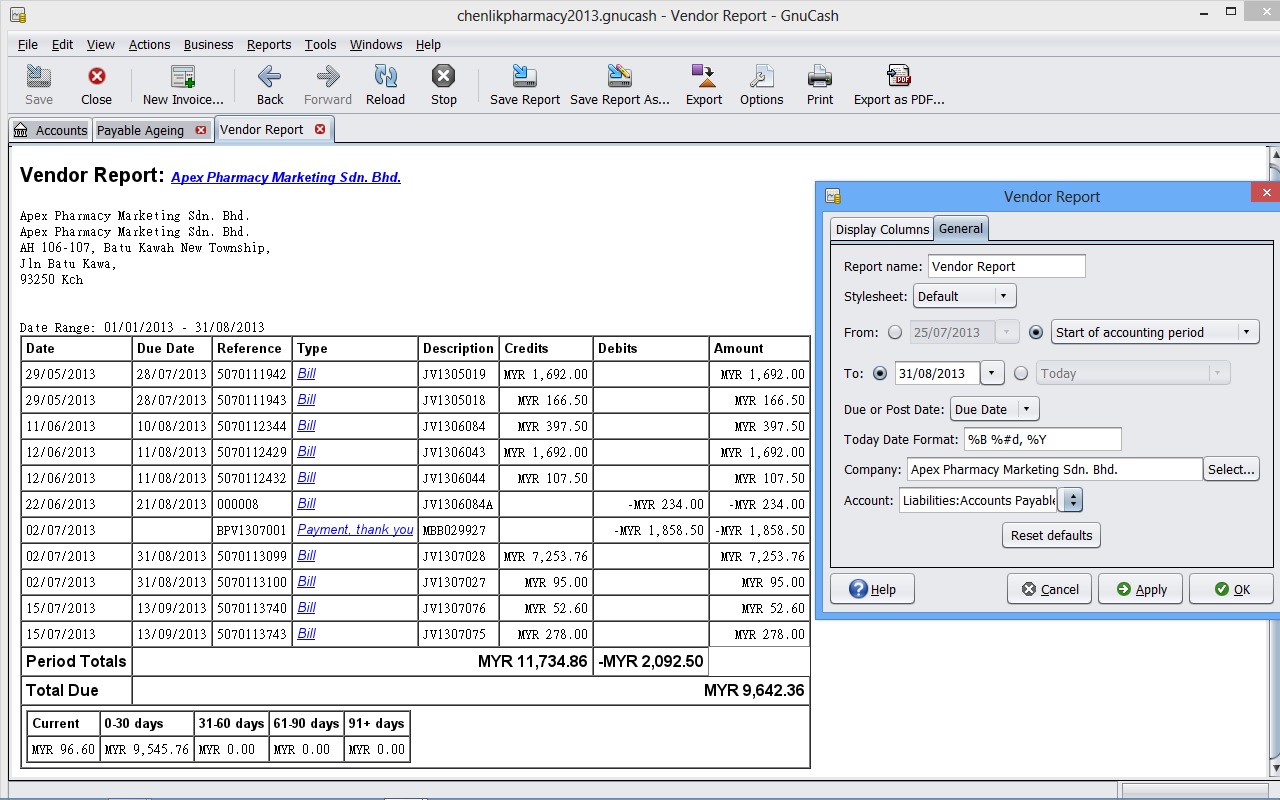Open the Due or Post Date dropdown

[x=995, y=409]
